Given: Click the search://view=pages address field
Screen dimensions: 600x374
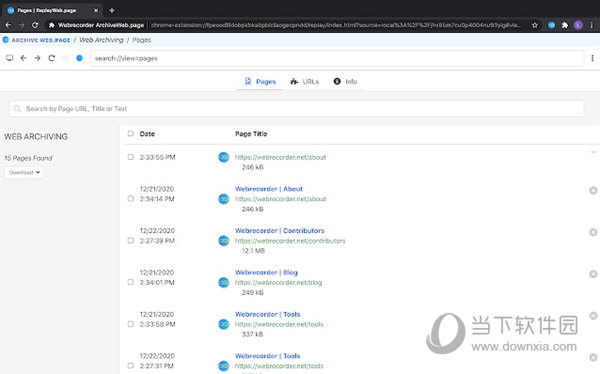Looking at the screenshot, I should coord(337,58).
